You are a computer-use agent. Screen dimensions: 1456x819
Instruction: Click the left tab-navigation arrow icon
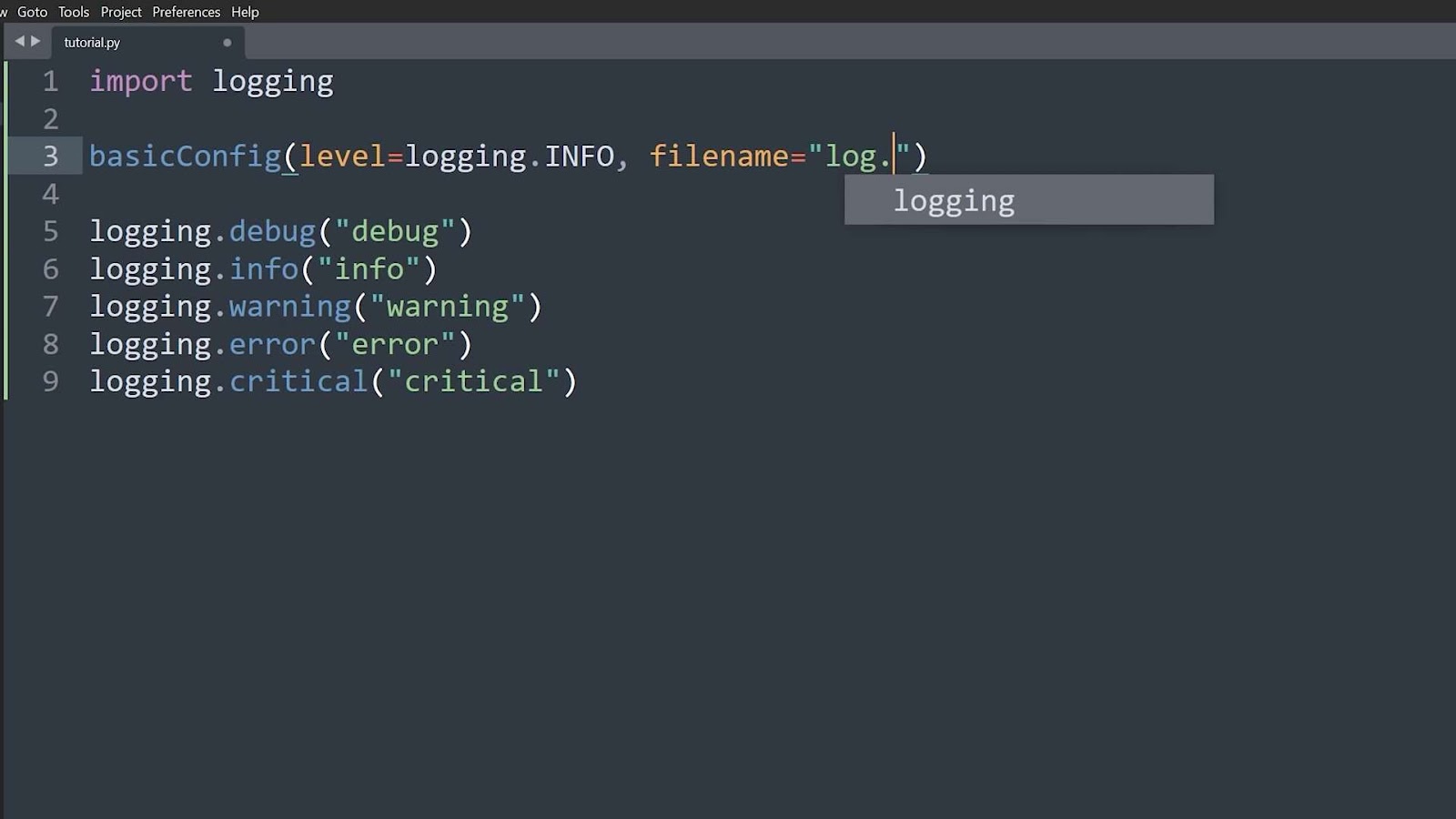point(18,41)
